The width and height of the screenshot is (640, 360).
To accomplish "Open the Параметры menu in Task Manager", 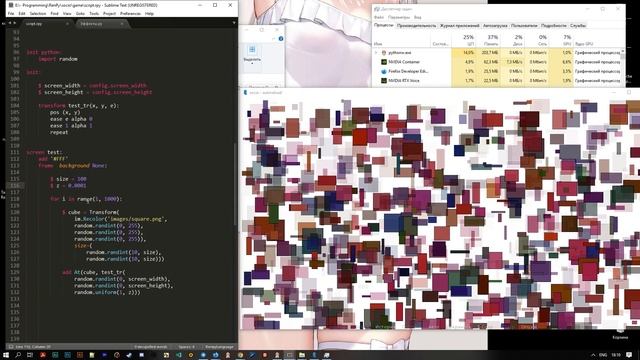I will (399, 18).
